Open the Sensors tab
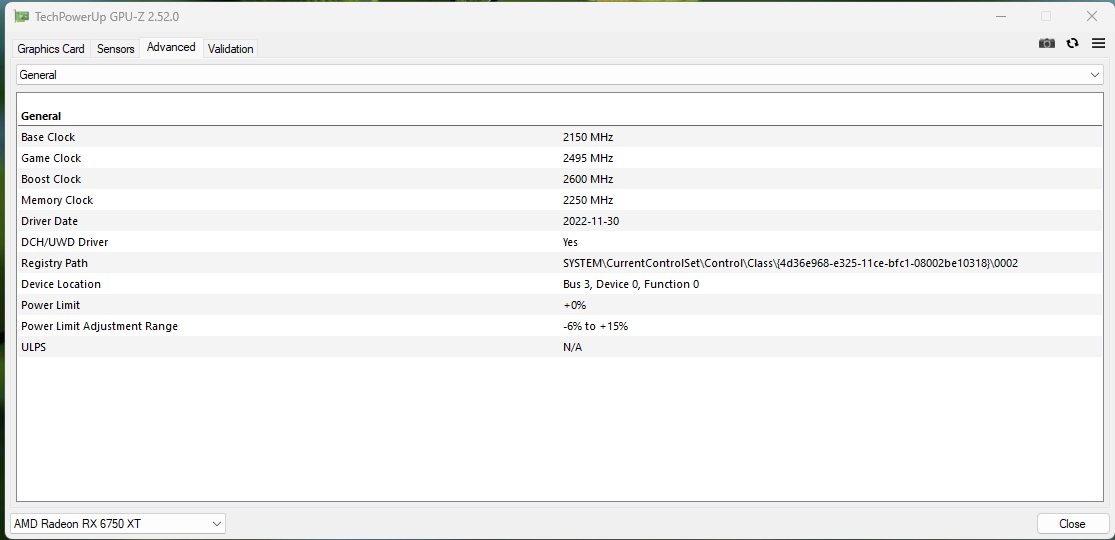The width and height of the screenshot is (1115, 540). (115, 48)
